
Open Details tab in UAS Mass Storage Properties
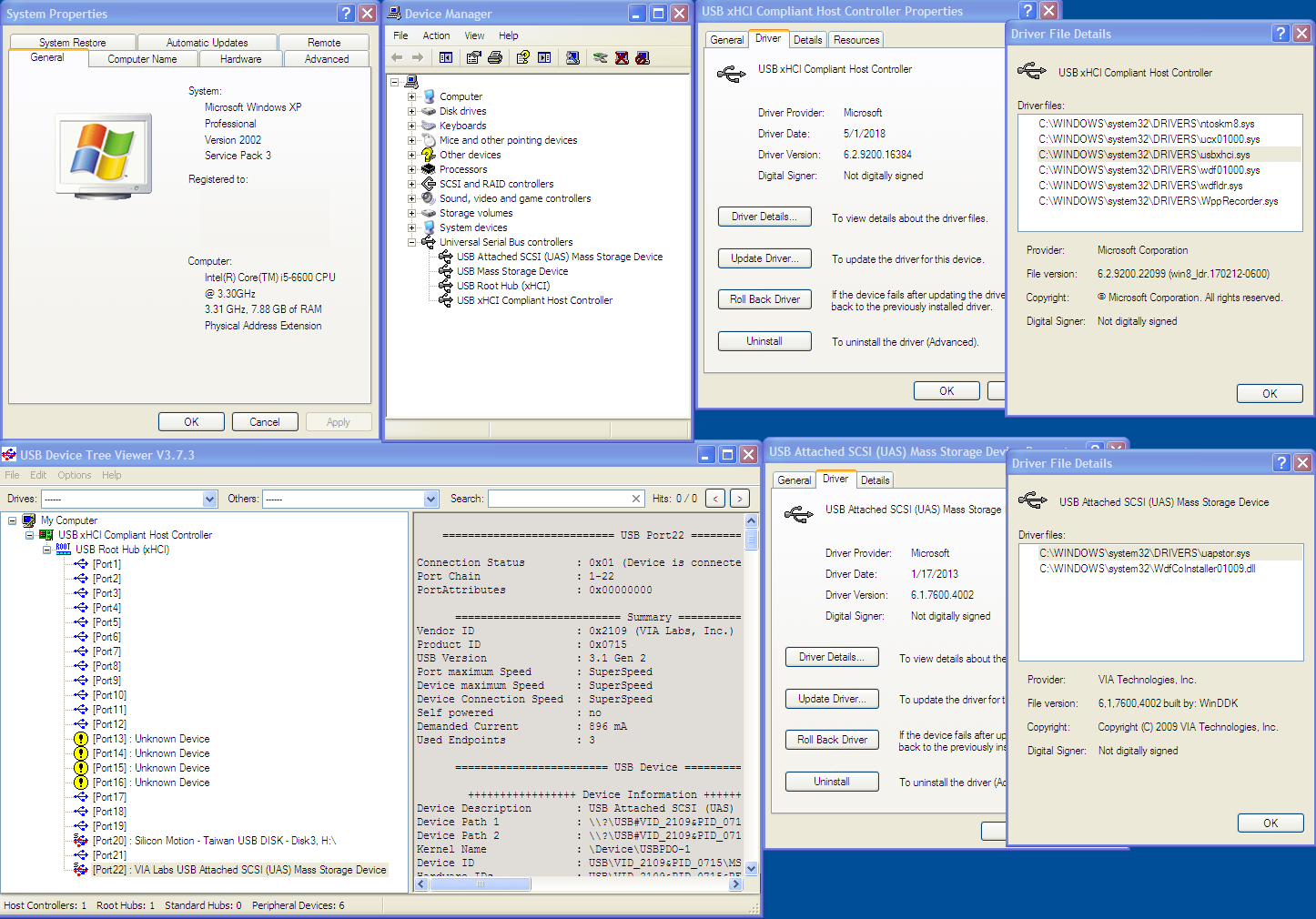click(875, 480)
